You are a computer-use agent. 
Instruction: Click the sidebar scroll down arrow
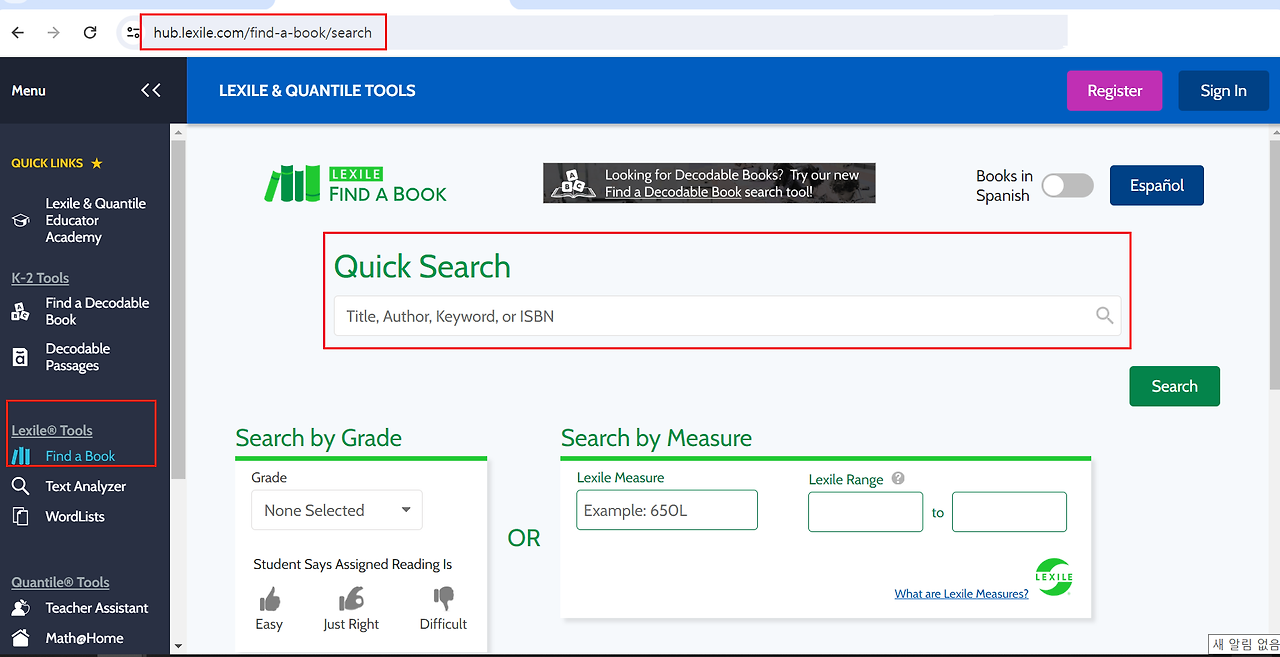[x=178, y=647]
